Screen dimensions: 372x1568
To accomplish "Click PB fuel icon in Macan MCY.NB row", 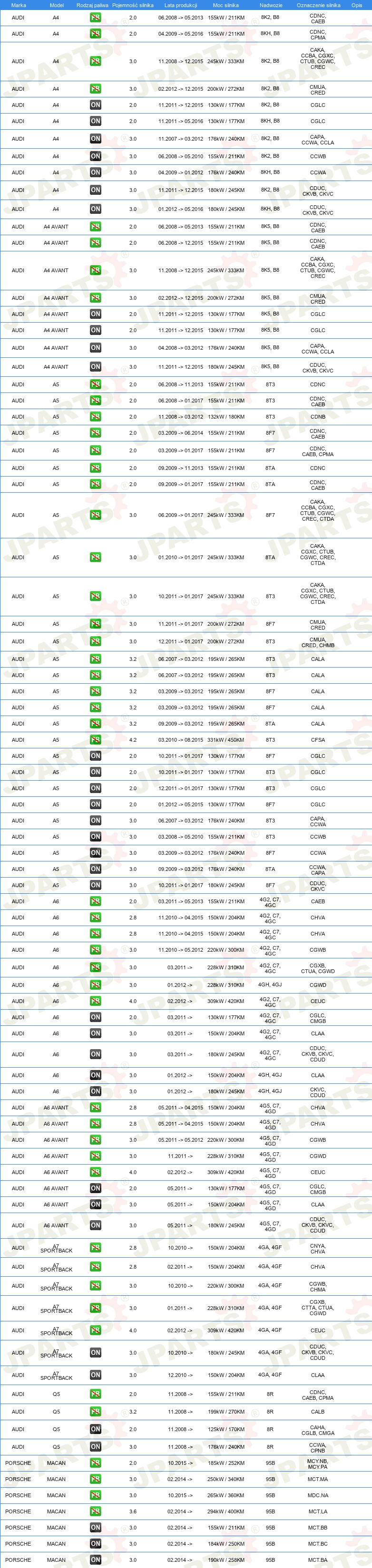I will pos(96,1463).
